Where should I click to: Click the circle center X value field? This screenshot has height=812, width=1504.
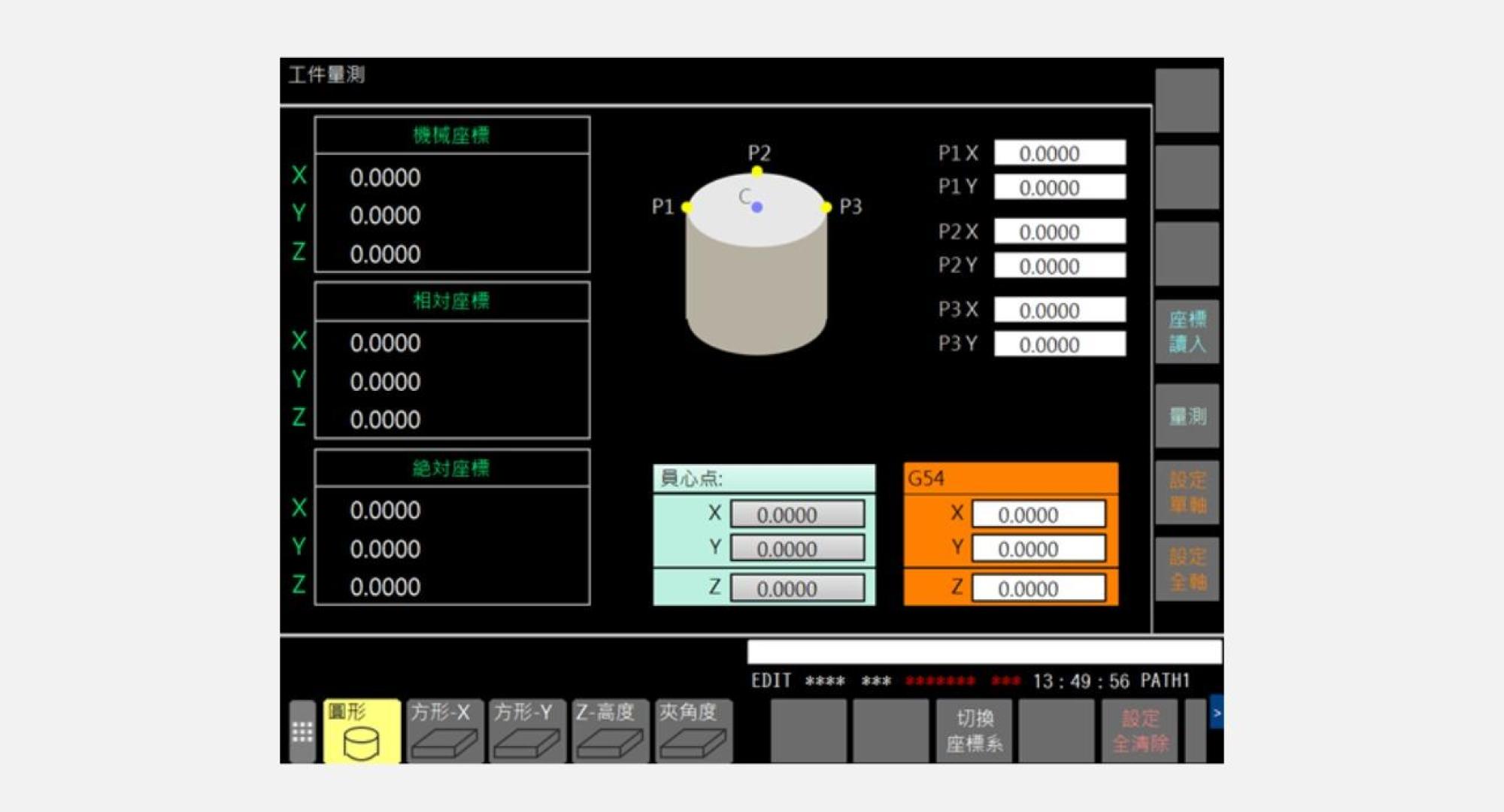pyautogui.click(x=797, y=514)
